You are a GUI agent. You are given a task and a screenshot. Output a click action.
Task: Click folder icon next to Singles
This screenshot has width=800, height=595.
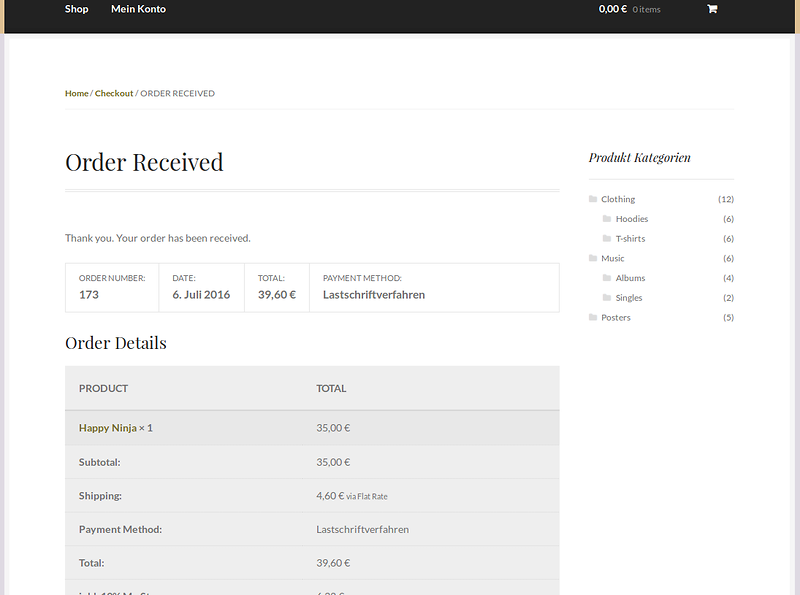point(607,298)
